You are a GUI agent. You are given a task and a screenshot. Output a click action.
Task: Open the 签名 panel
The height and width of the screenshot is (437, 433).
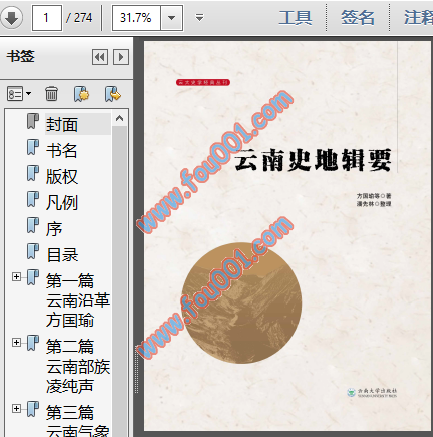(358, 18)
